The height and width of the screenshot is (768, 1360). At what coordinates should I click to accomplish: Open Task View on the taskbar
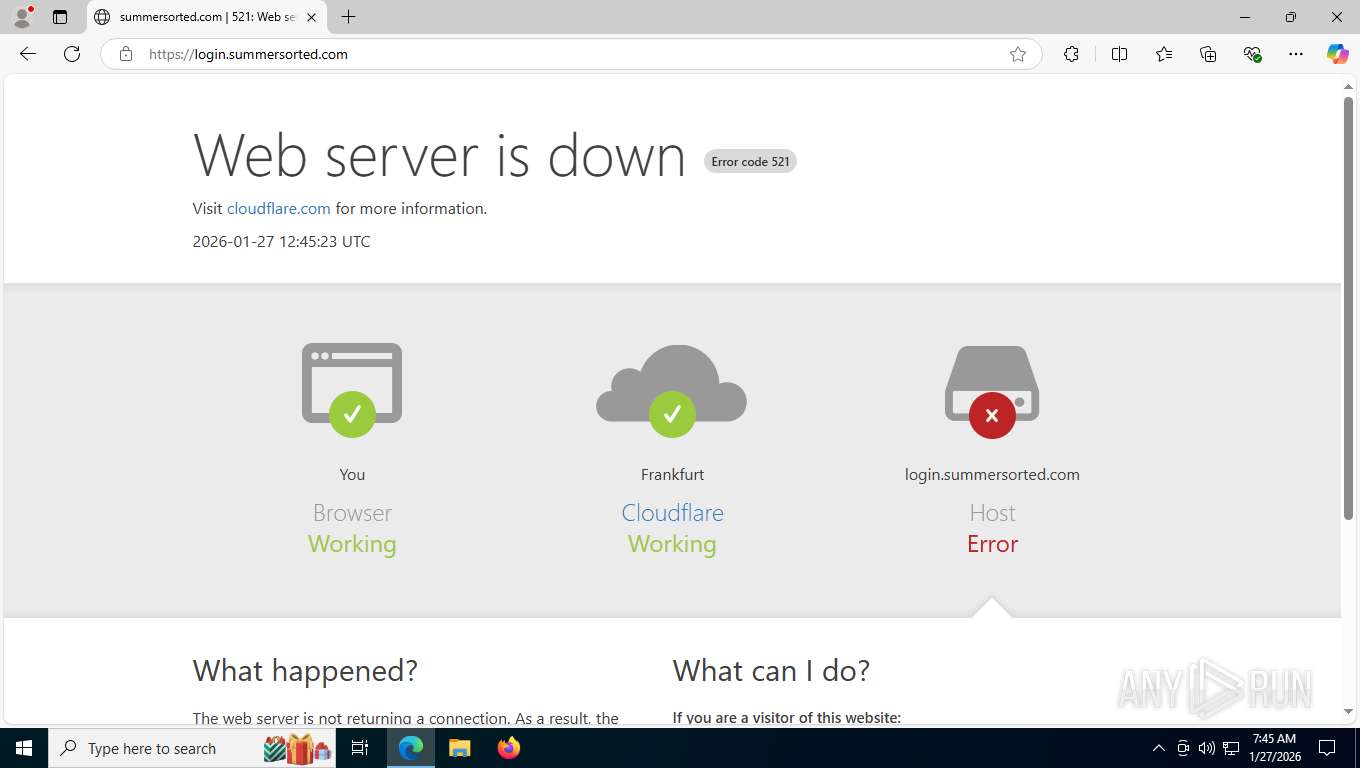(x=360, y=748)
